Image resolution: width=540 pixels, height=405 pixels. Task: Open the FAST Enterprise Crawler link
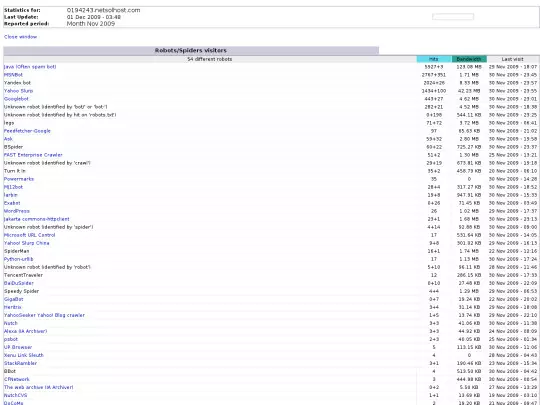tap(33, 155)
